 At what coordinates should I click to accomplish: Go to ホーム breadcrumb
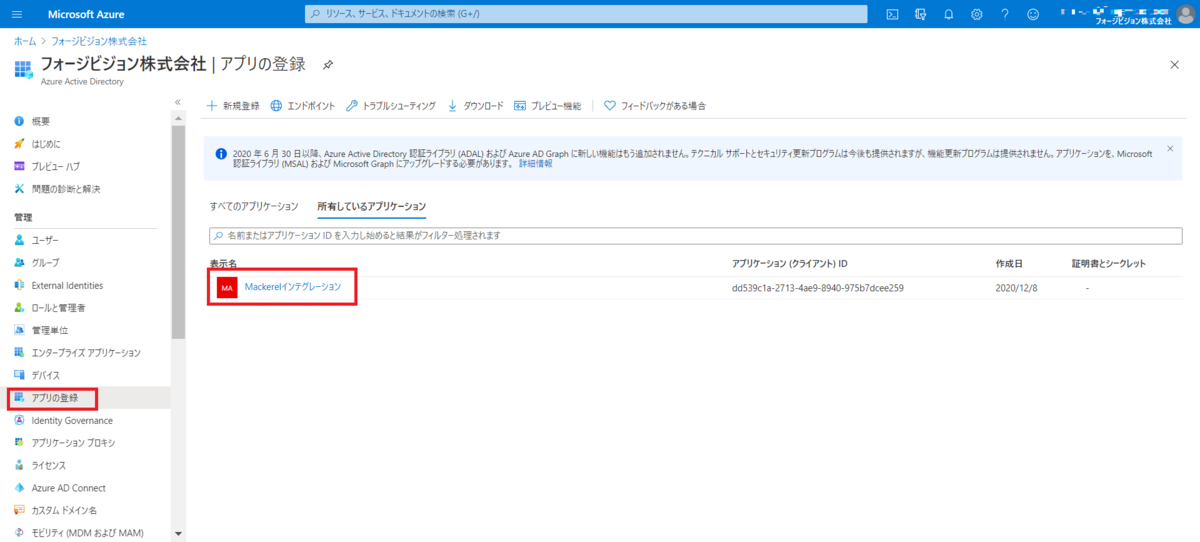pyautogui.click(x=25, y=41)
